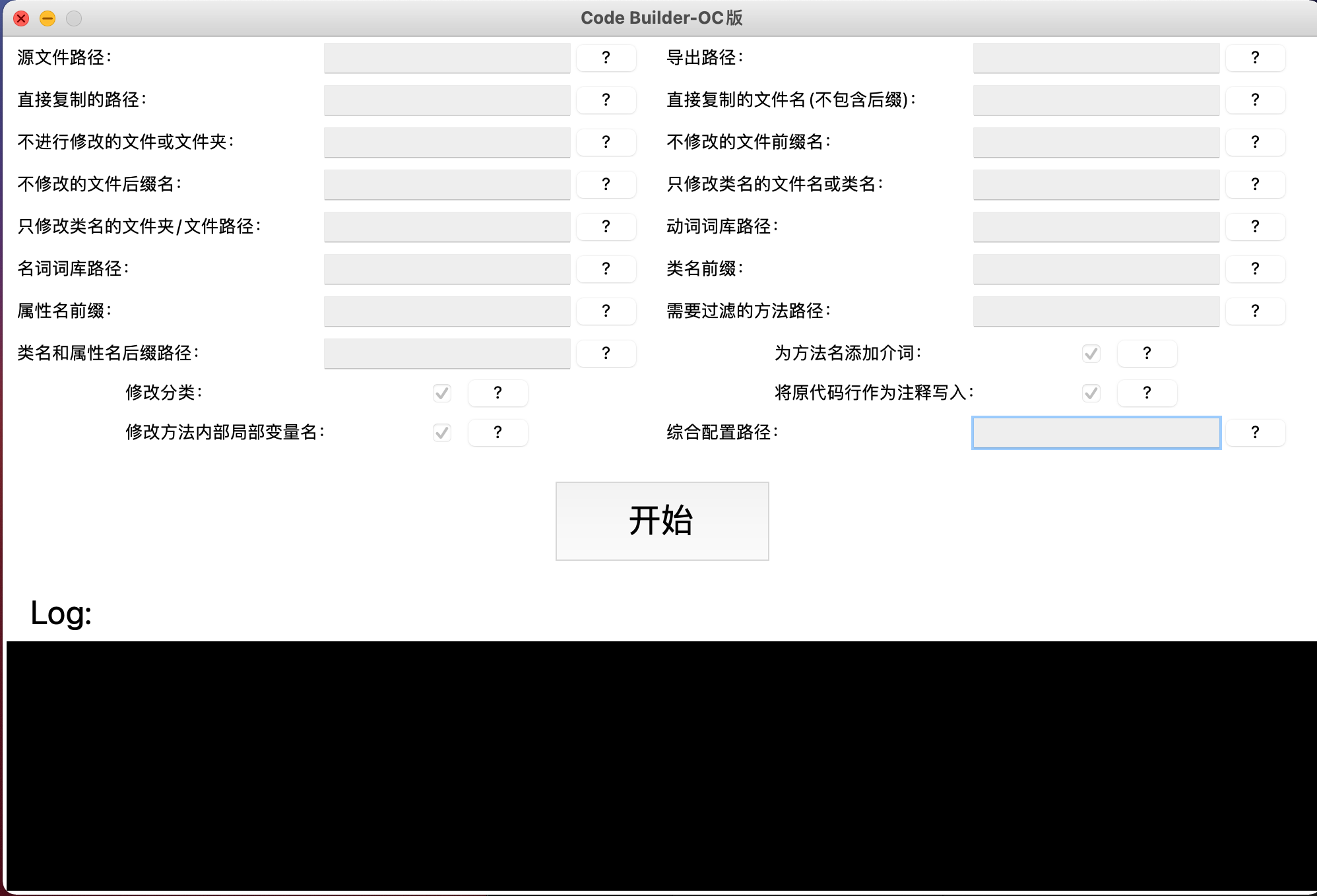
Task: Show help for 为方法名添加介词
Action: pos(1147,354)
